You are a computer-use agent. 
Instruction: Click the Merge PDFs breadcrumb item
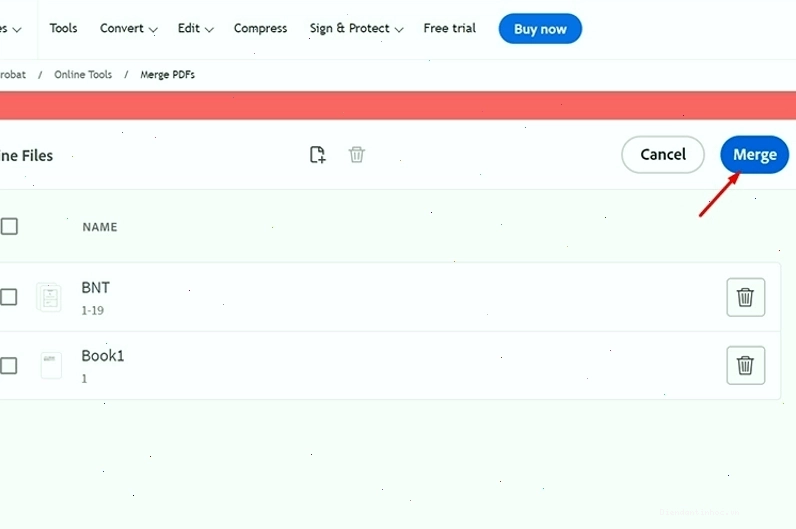[168, 75]
